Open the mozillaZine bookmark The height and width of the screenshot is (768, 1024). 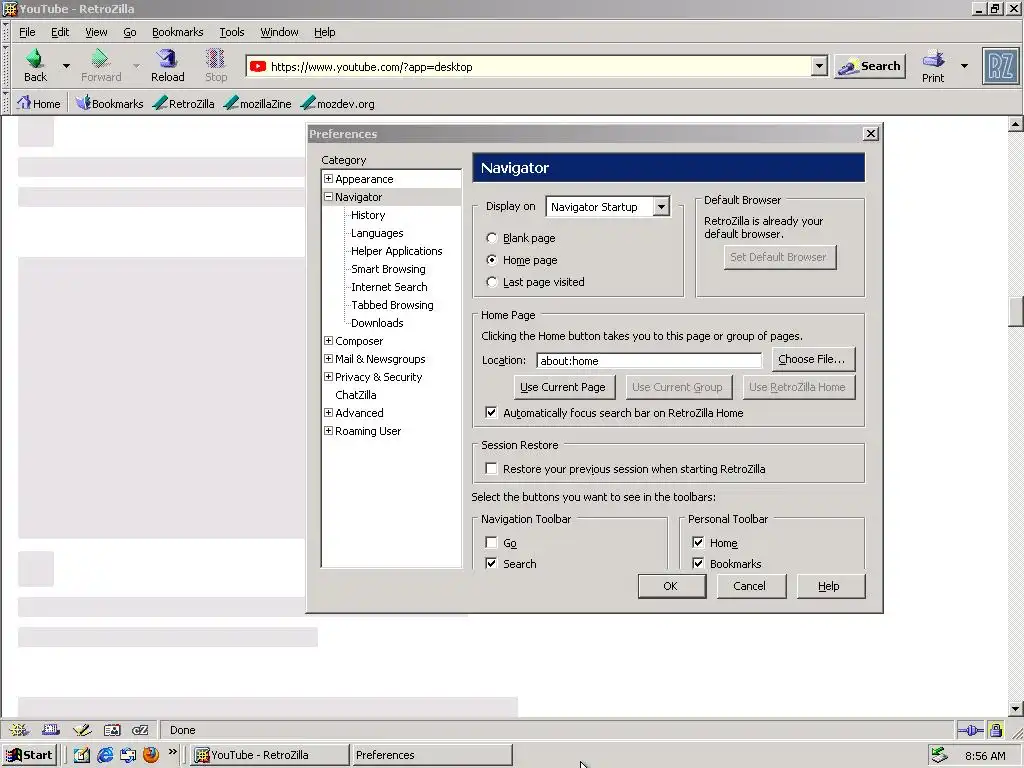[x=257, y=103]
